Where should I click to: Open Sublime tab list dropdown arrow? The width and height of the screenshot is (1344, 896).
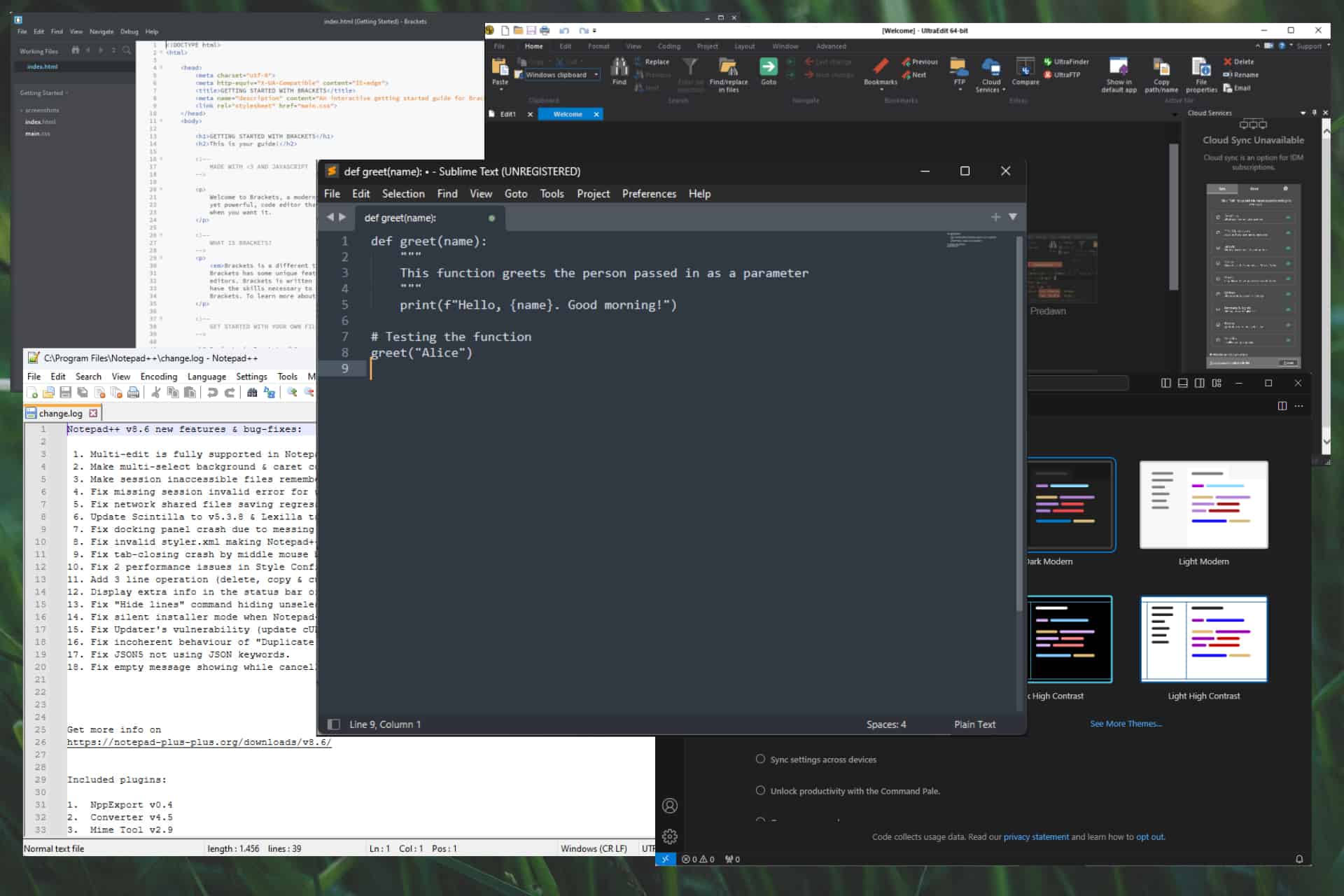(1012, 217)
